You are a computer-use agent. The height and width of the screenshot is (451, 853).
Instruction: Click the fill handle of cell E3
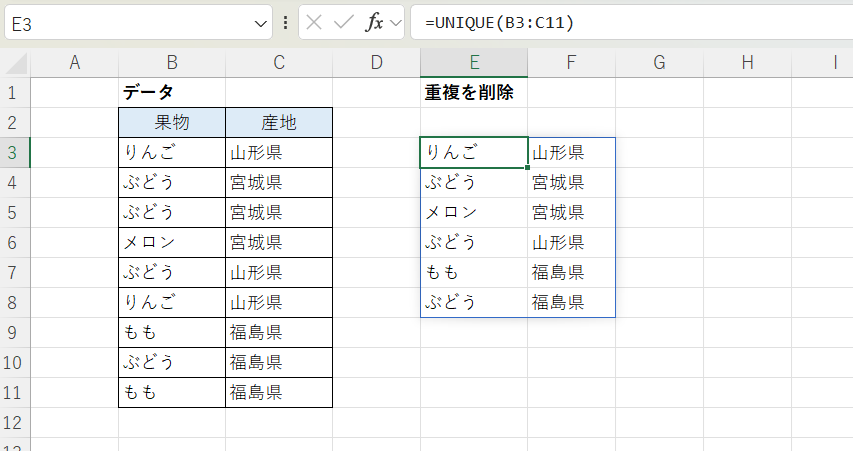click(x=527, y=168)
